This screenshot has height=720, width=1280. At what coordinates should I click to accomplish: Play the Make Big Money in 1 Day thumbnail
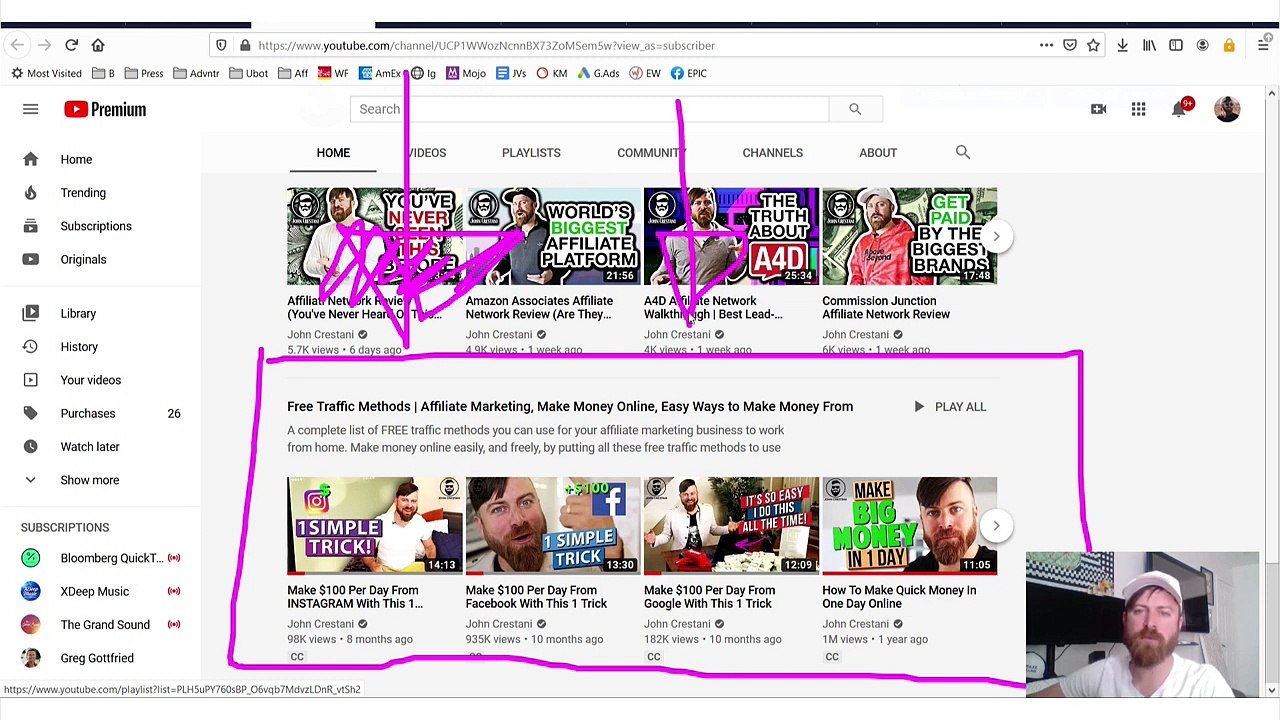point(909,525)
